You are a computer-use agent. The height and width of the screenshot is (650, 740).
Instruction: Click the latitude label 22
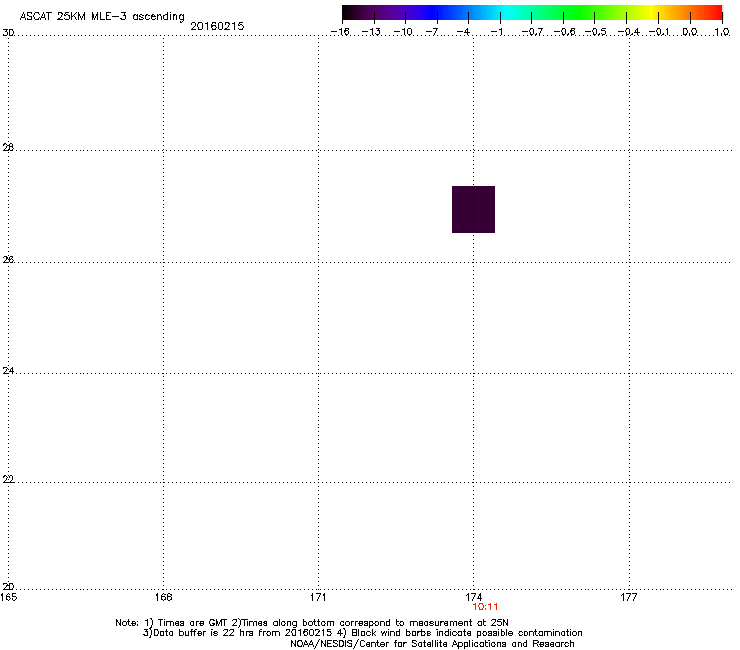(8, 480)
